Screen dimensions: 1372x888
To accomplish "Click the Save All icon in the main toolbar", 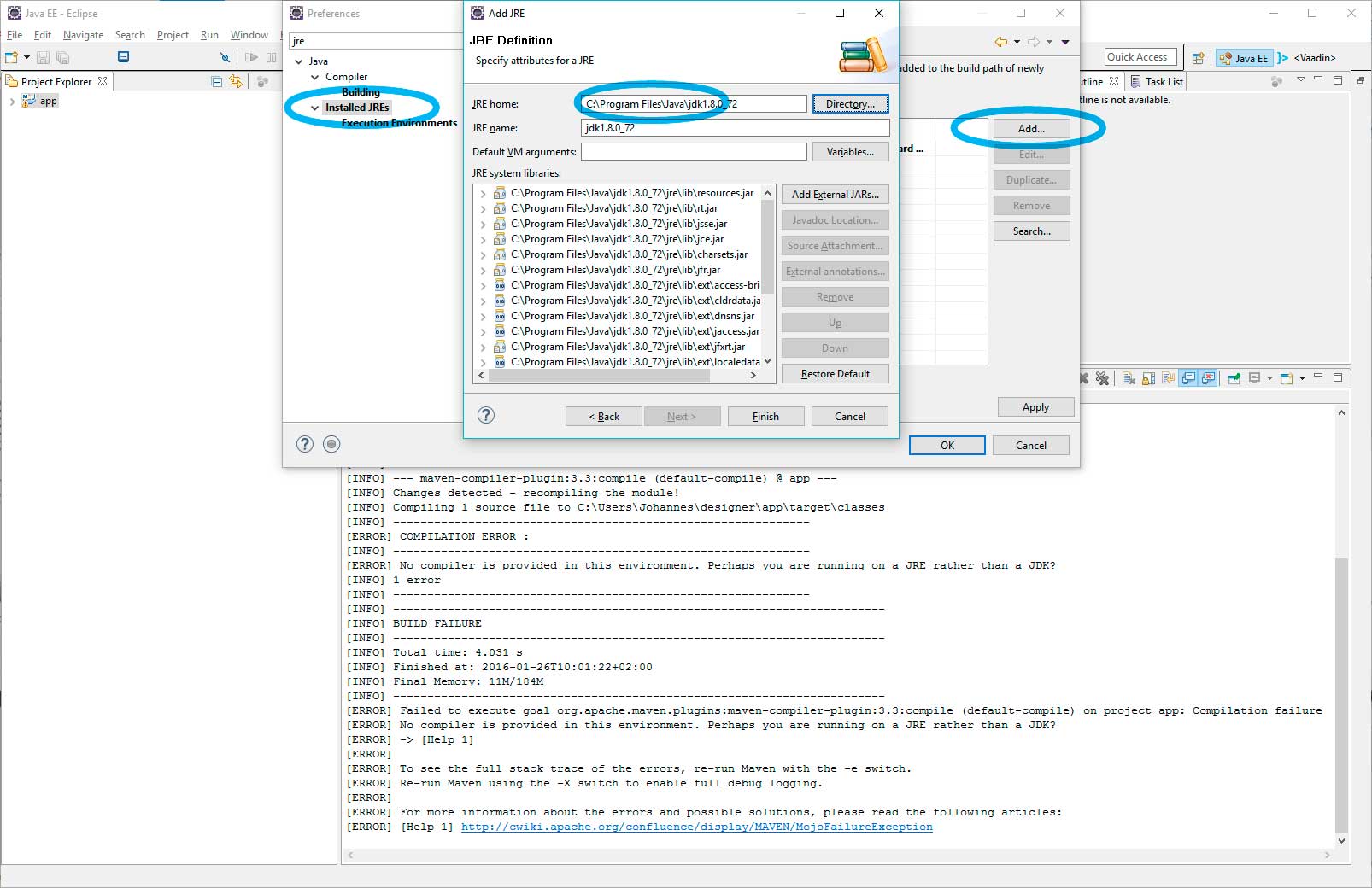I will click(62, 58).
